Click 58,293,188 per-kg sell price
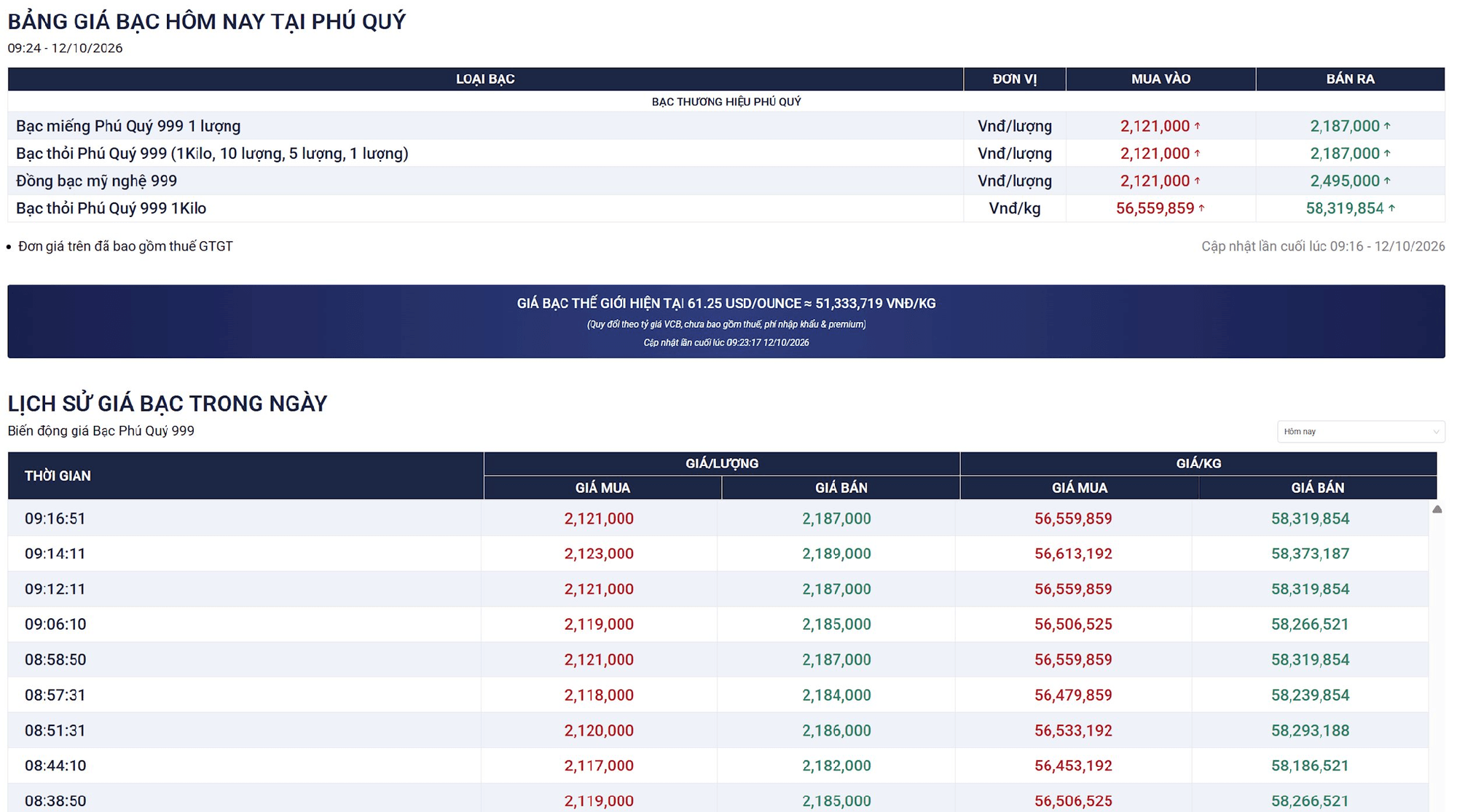This screenshot has width=1457, height=812. 1310,730
